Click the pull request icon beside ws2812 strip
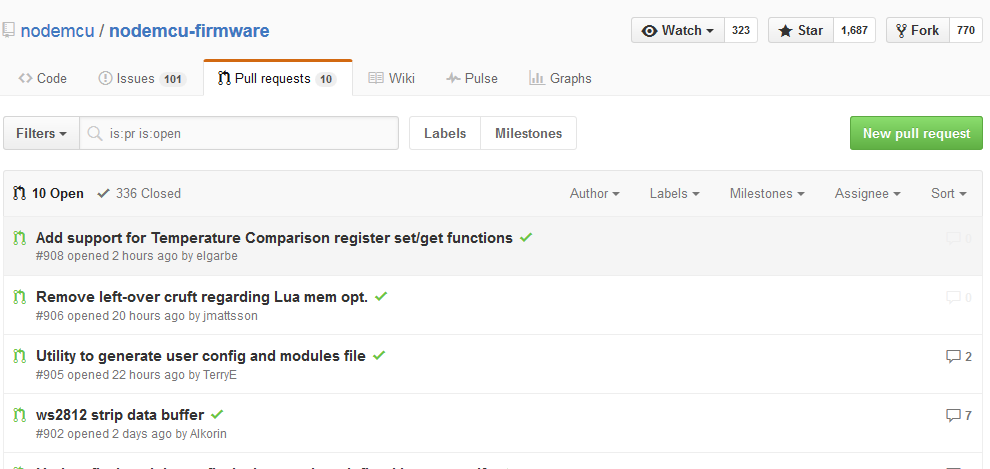The width and height of the screenshot is (990, 469). click(20, 415)
